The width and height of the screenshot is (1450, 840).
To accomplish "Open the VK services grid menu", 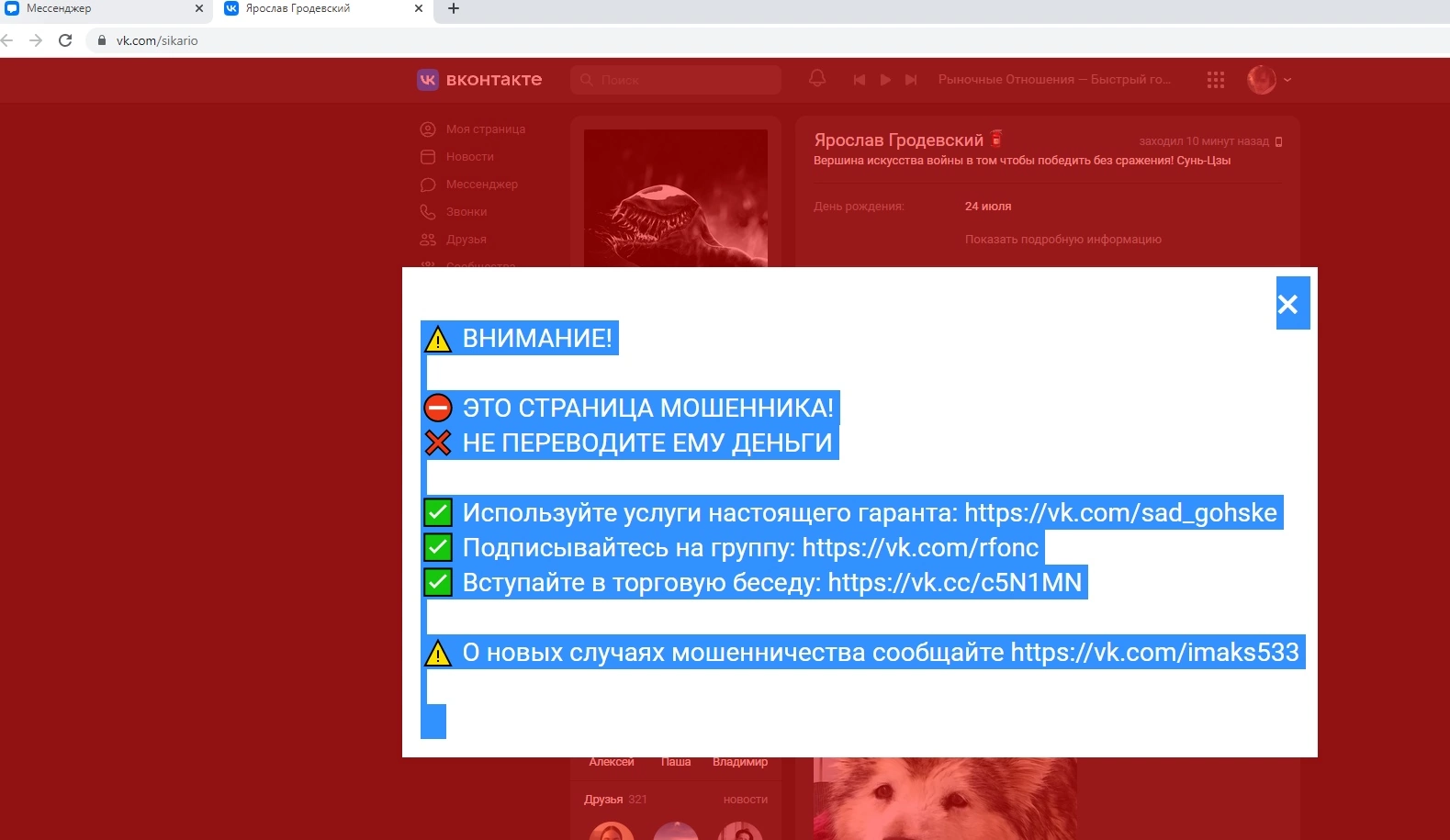I will coord(1216,80).
